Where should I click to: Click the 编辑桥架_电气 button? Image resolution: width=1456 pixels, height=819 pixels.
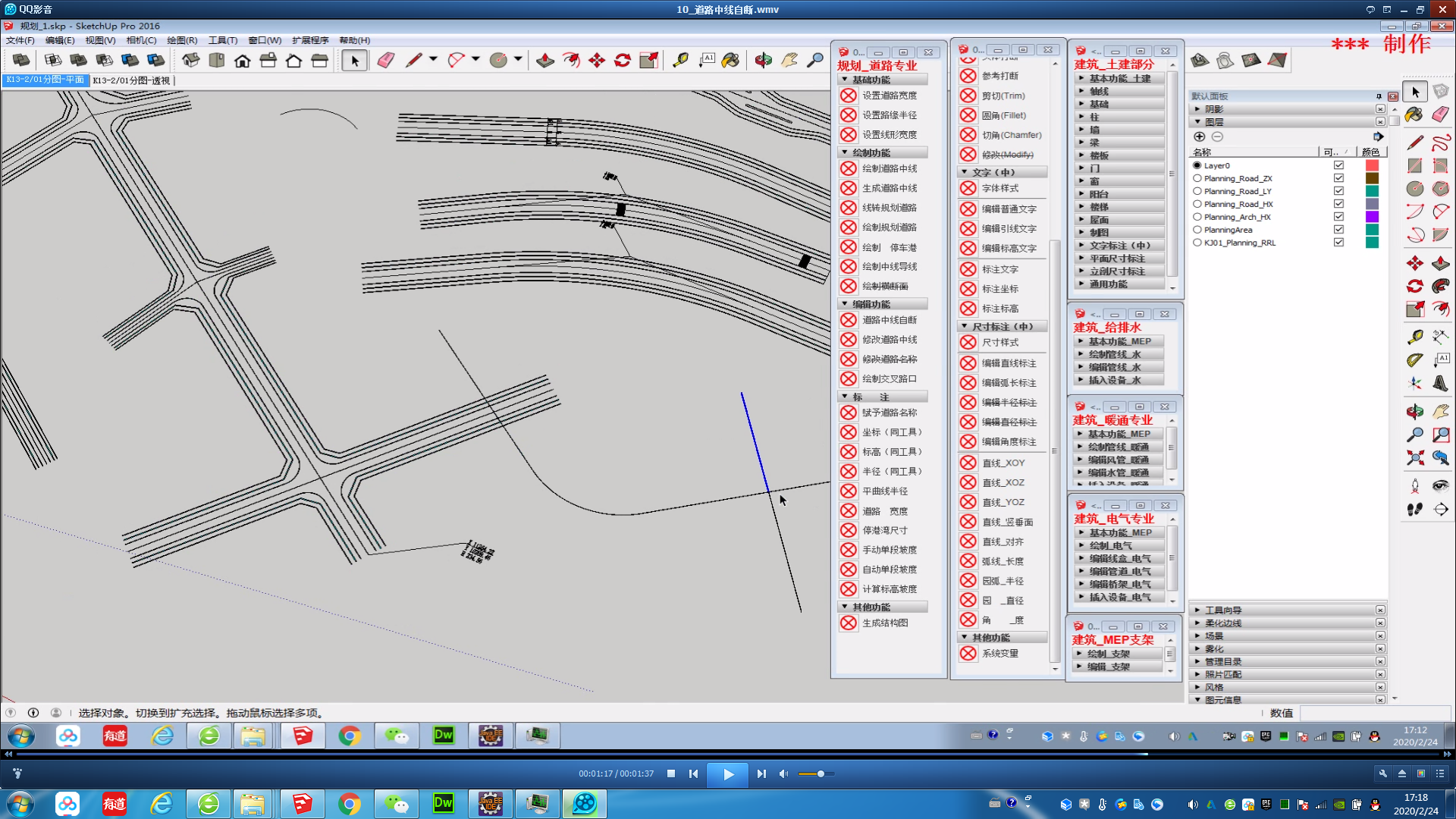(1120, 584)
